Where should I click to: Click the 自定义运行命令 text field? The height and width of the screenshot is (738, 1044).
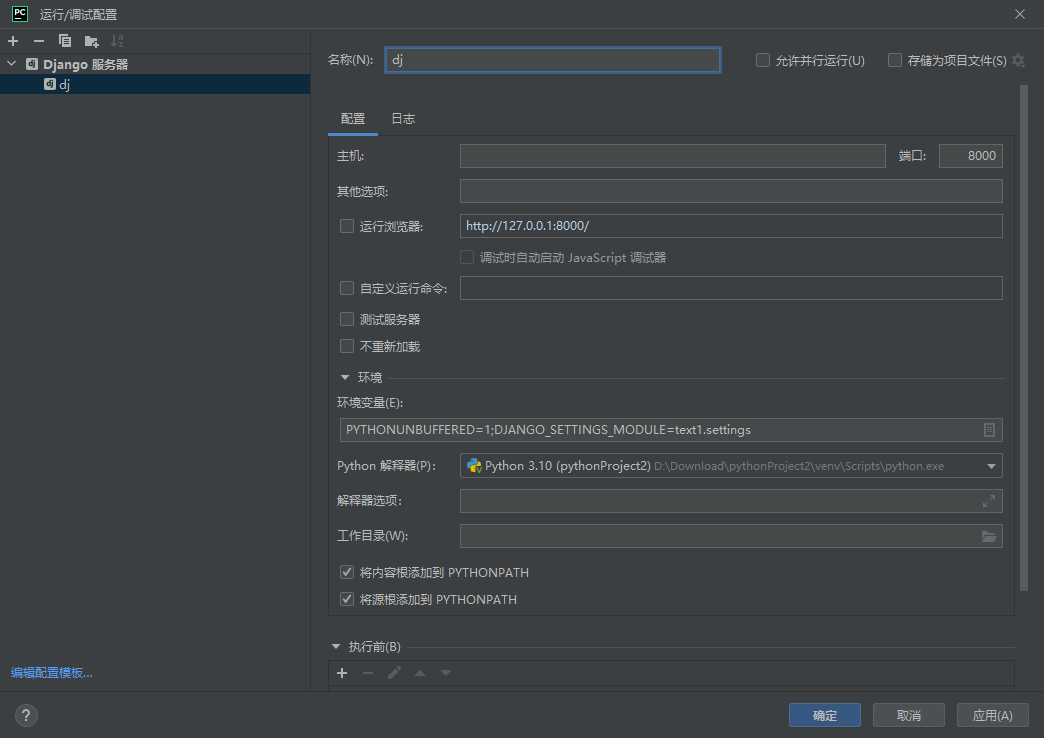click(731, 288)
